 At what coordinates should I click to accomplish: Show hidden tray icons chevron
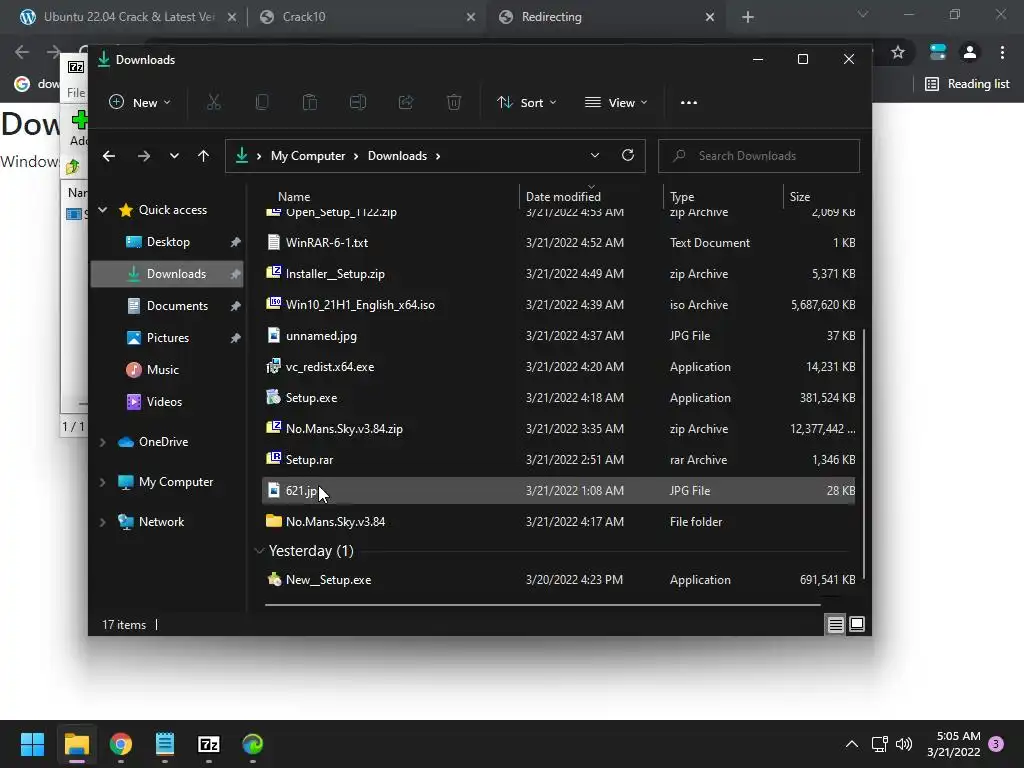pos(852,744)
